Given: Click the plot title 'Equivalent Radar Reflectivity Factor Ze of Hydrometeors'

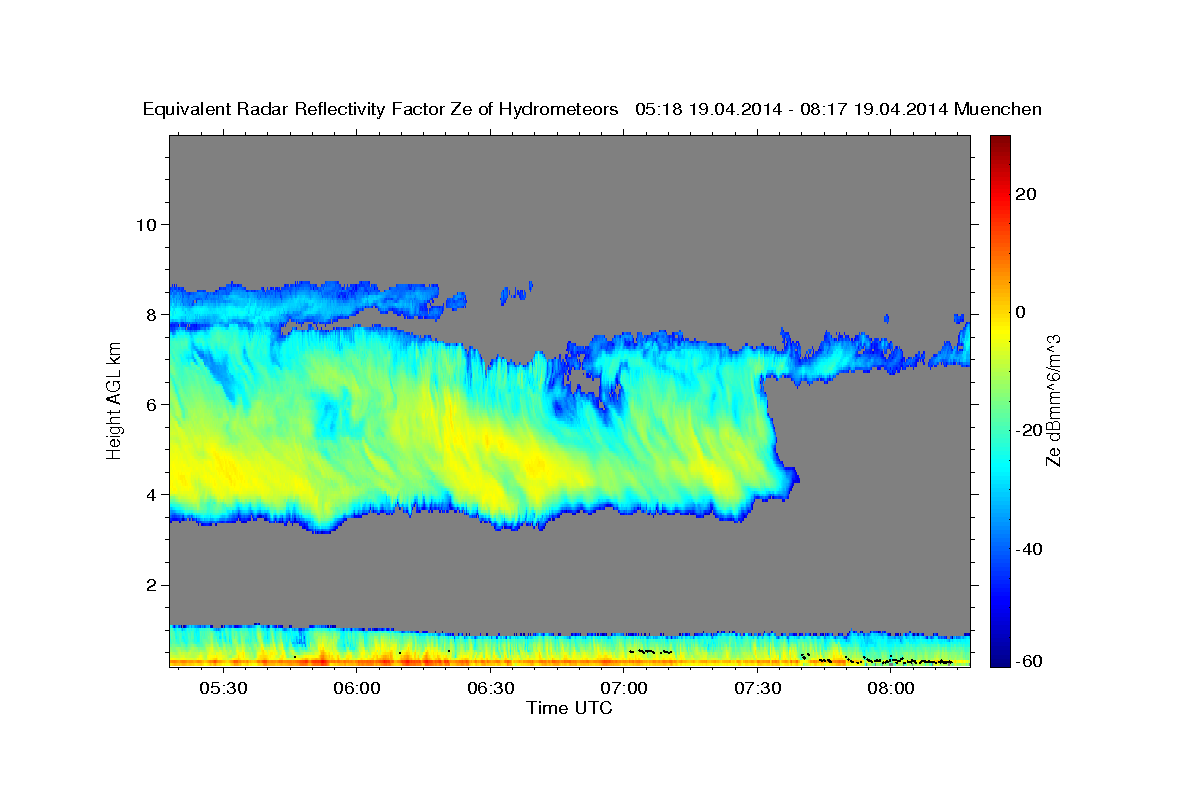Looking at the screenshot, I should point(381,110).
